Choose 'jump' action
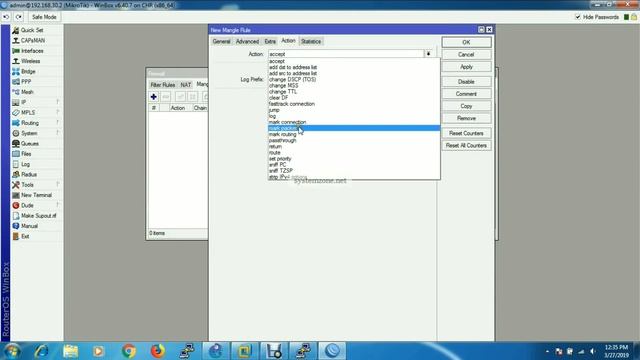 click(354, 110)
